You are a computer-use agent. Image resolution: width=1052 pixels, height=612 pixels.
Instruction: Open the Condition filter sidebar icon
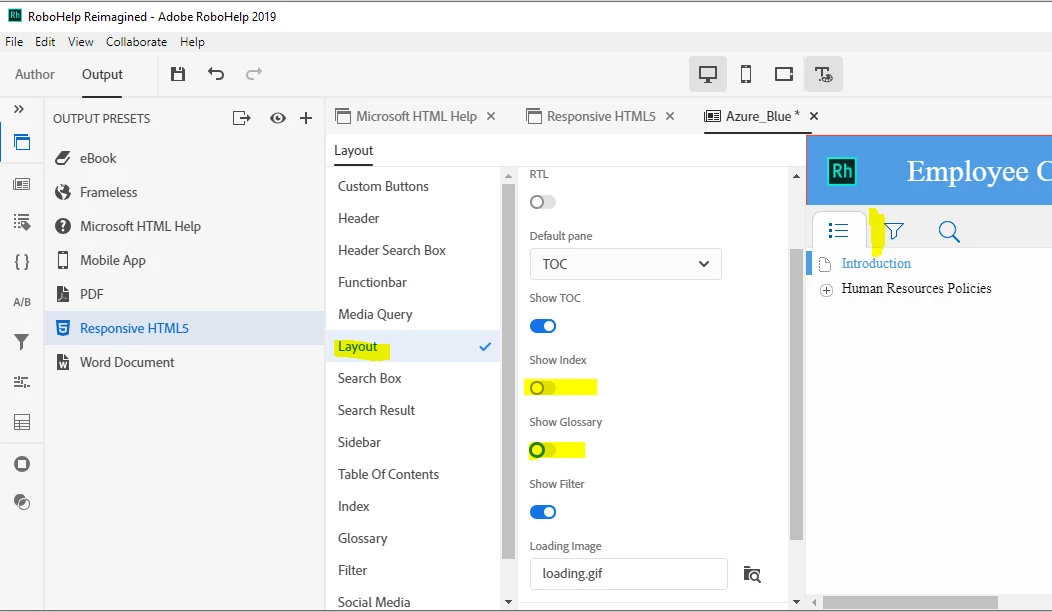coord(21,342)
